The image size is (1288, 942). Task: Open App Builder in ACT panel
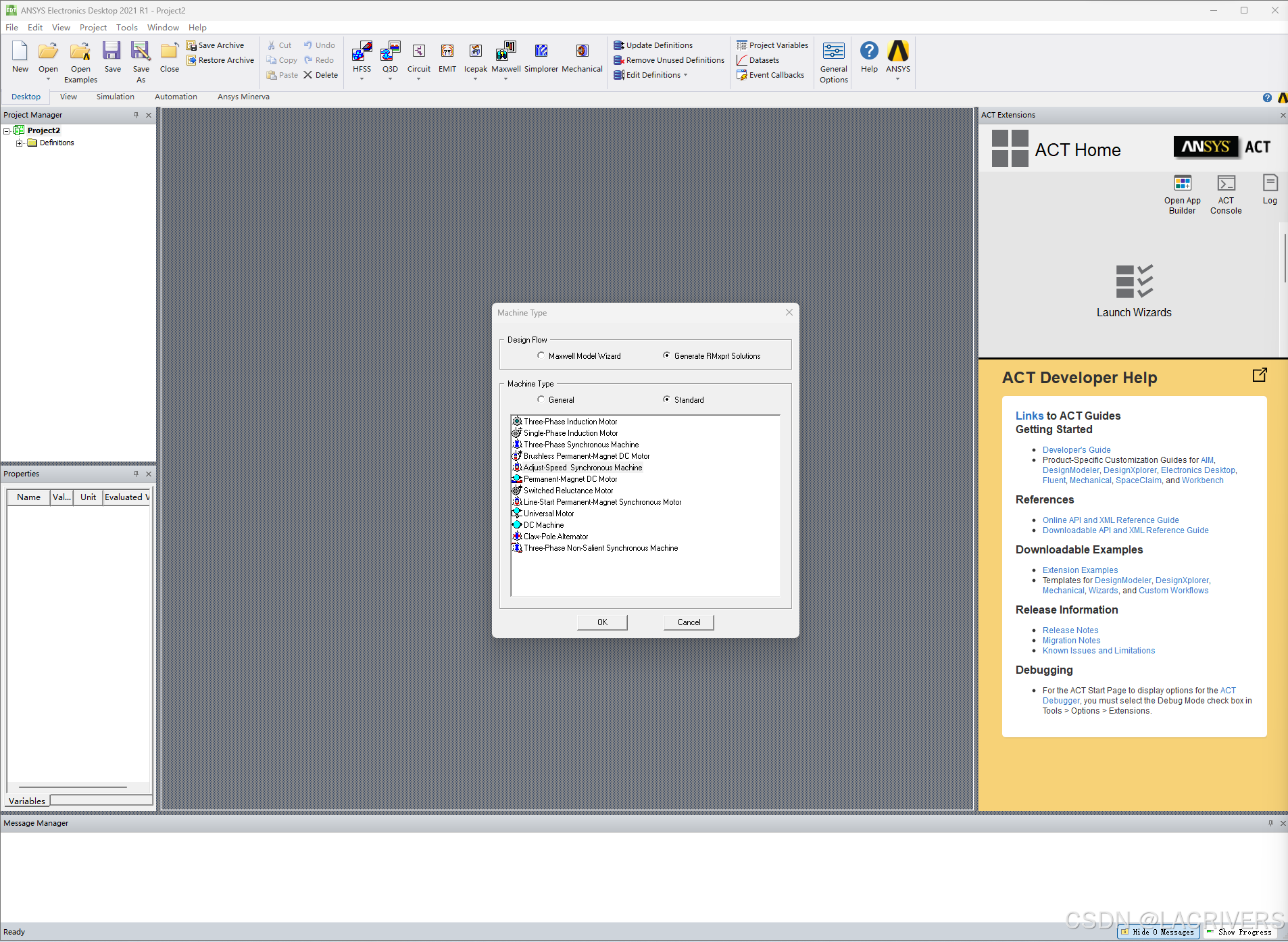1182,195
